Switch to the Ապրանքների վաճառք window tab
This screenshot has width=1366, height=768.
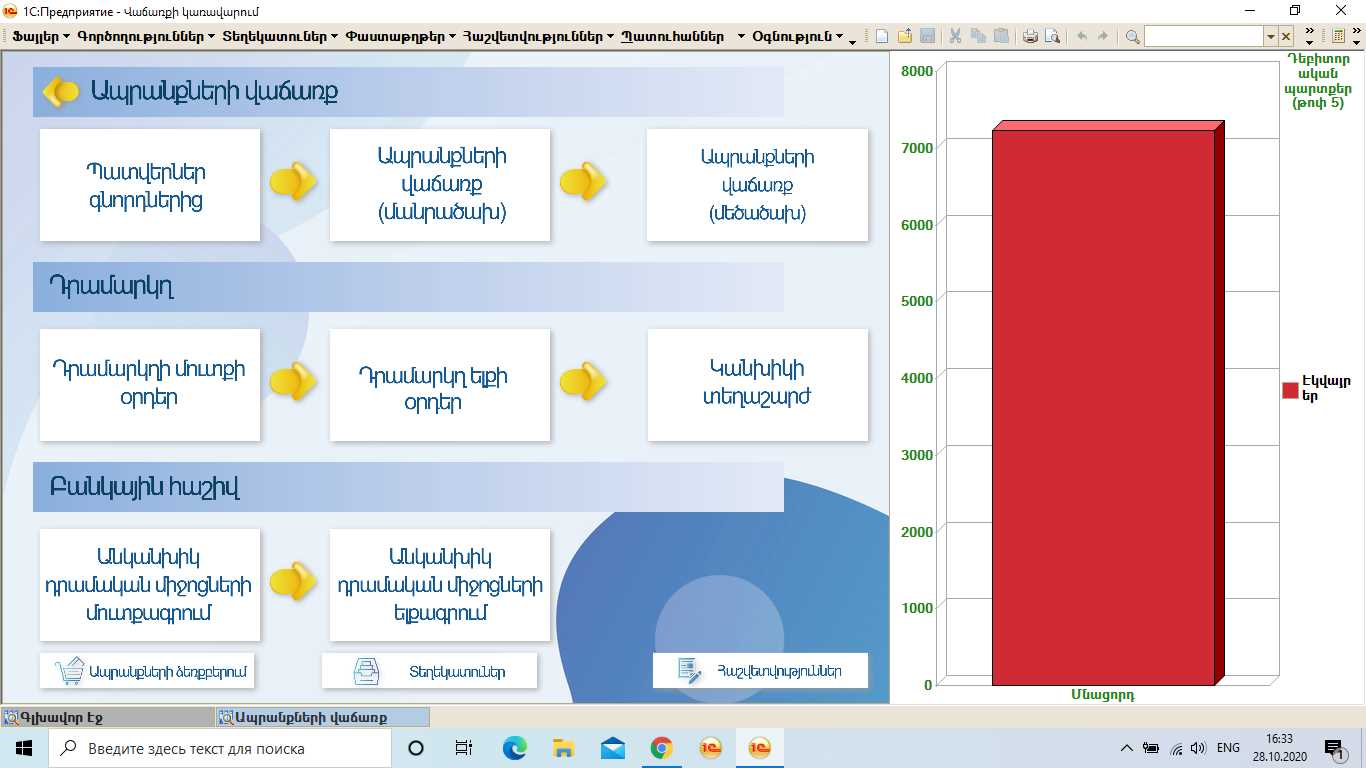(x=323, y=717)
